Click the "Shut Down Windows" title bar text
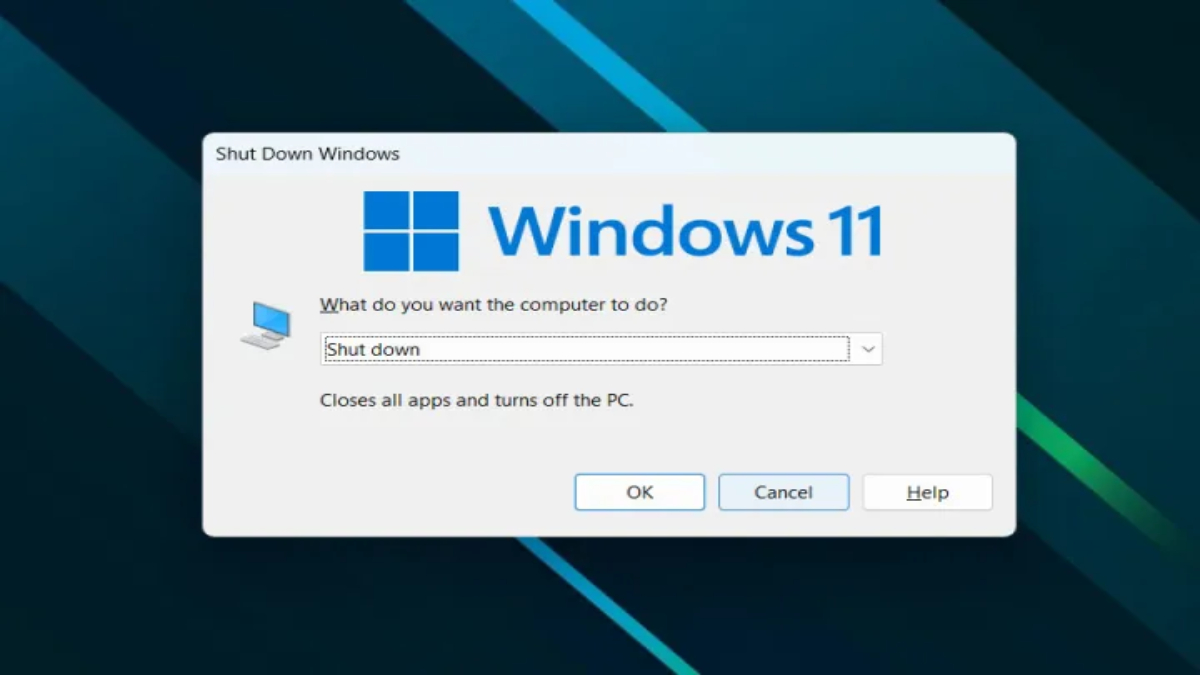The width and height of the screenshot is (1200, 675). tap(307, 154)
